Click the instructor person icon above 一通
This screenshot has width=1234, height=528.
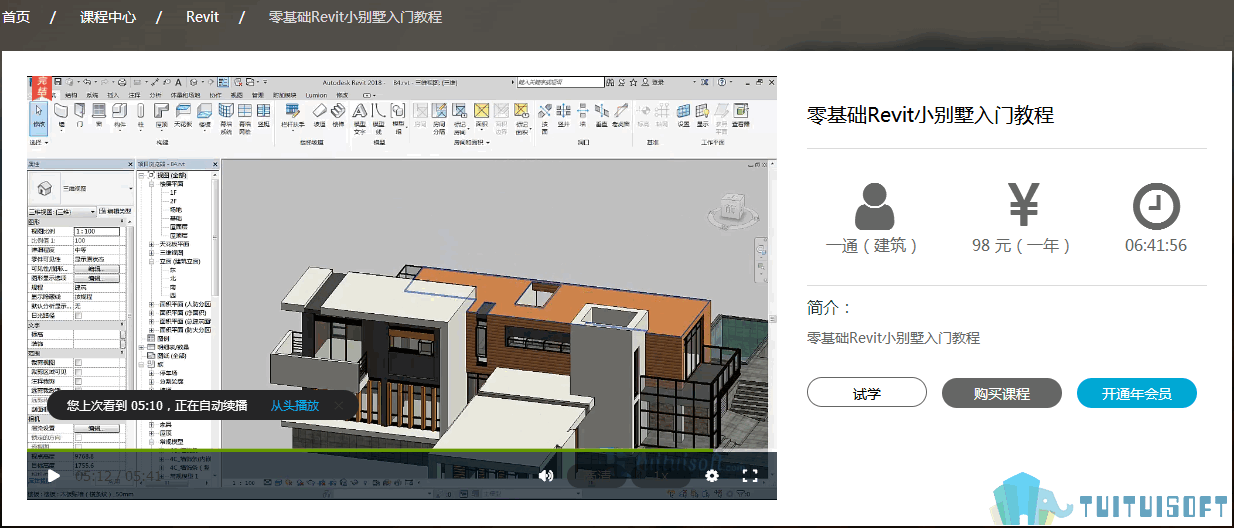[874, 206]
